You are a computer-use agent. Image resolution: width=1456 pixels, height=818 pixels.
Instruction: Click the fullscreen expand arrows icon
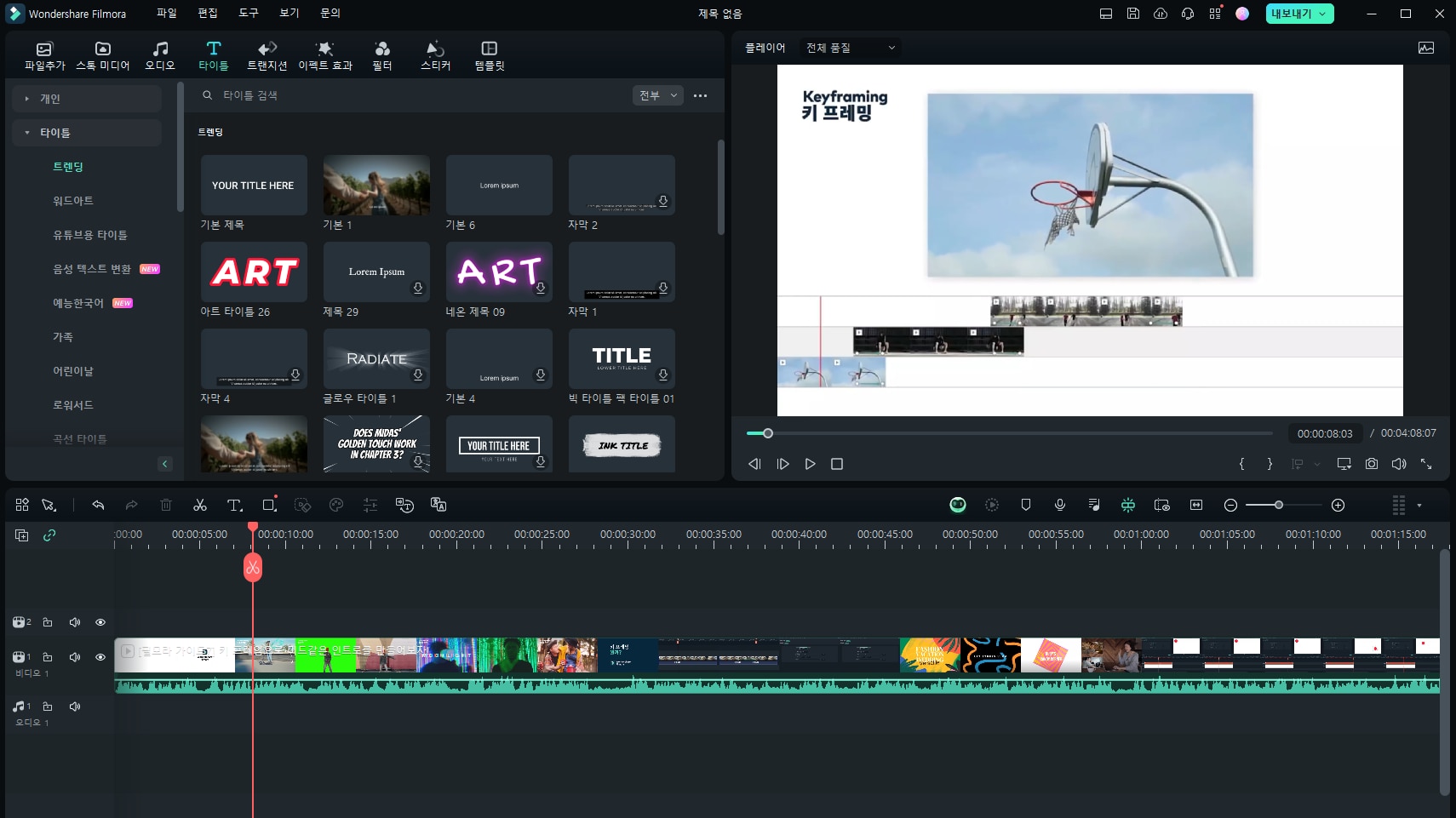[1426, 464]
